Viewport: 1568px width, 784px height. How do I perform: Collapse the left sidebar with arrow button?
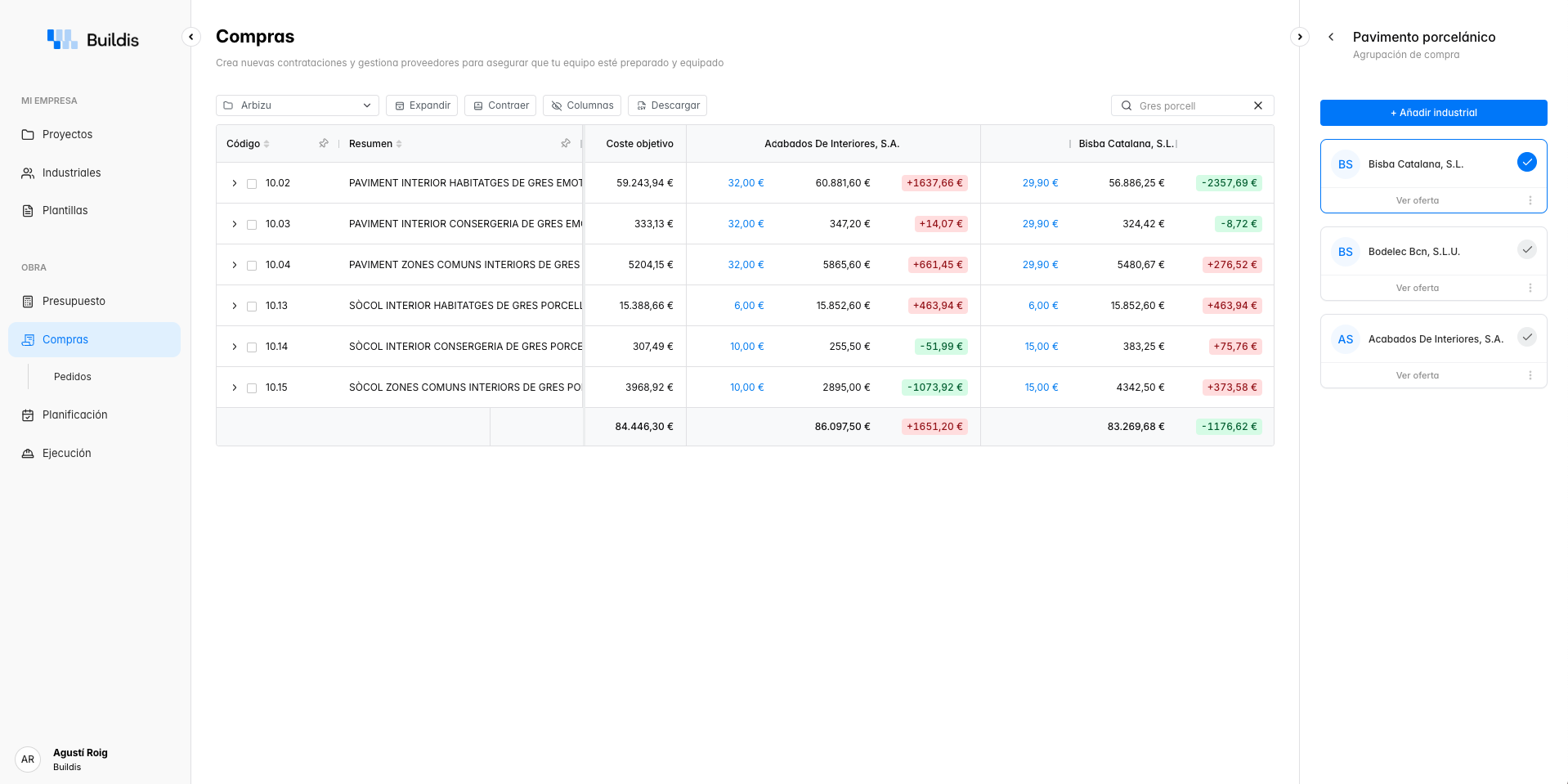[x=190, y=37]
